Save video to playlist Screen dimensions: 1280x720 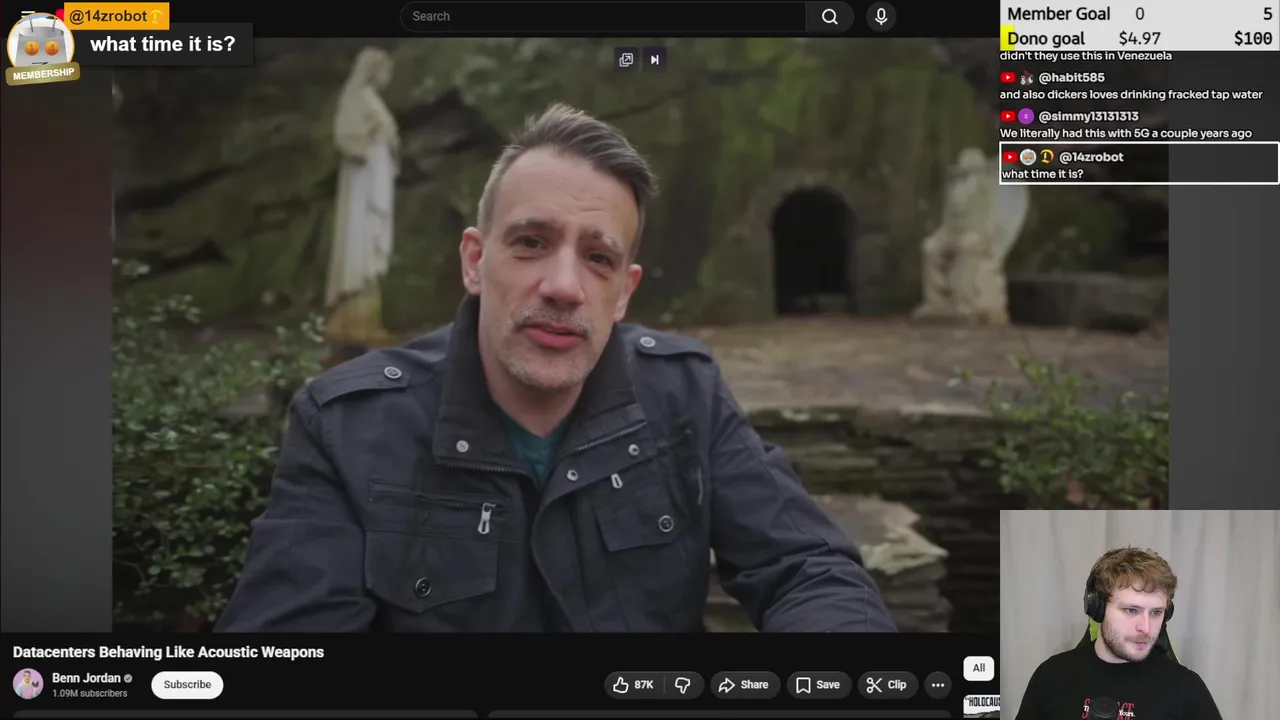coord(817,685)
